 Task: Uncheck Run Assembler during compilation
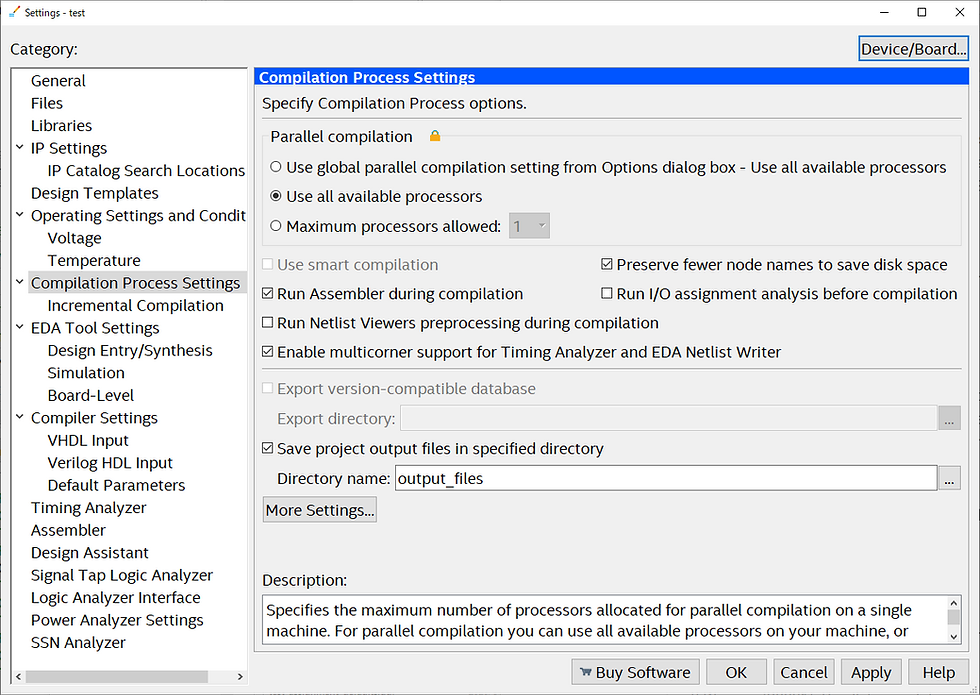point(268,293)
